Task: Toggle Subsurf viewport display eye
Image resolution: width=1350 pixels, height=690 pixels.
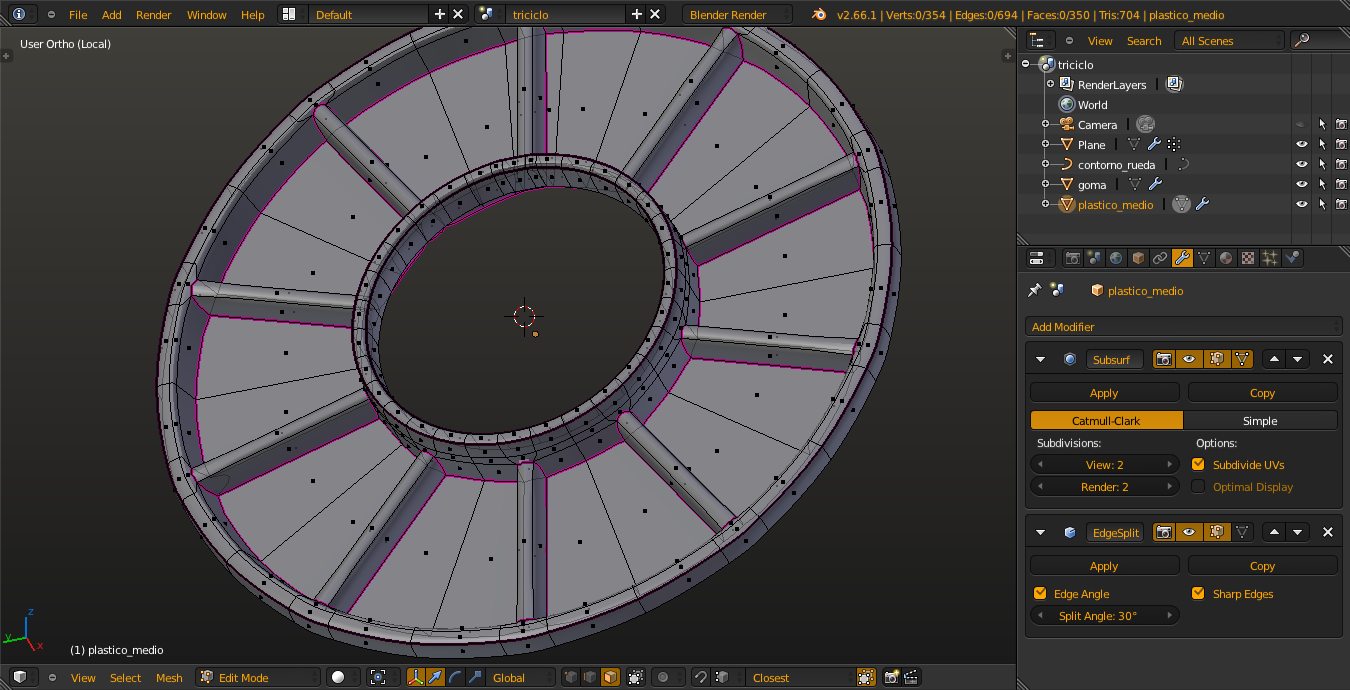Action: click(1189, 359)
